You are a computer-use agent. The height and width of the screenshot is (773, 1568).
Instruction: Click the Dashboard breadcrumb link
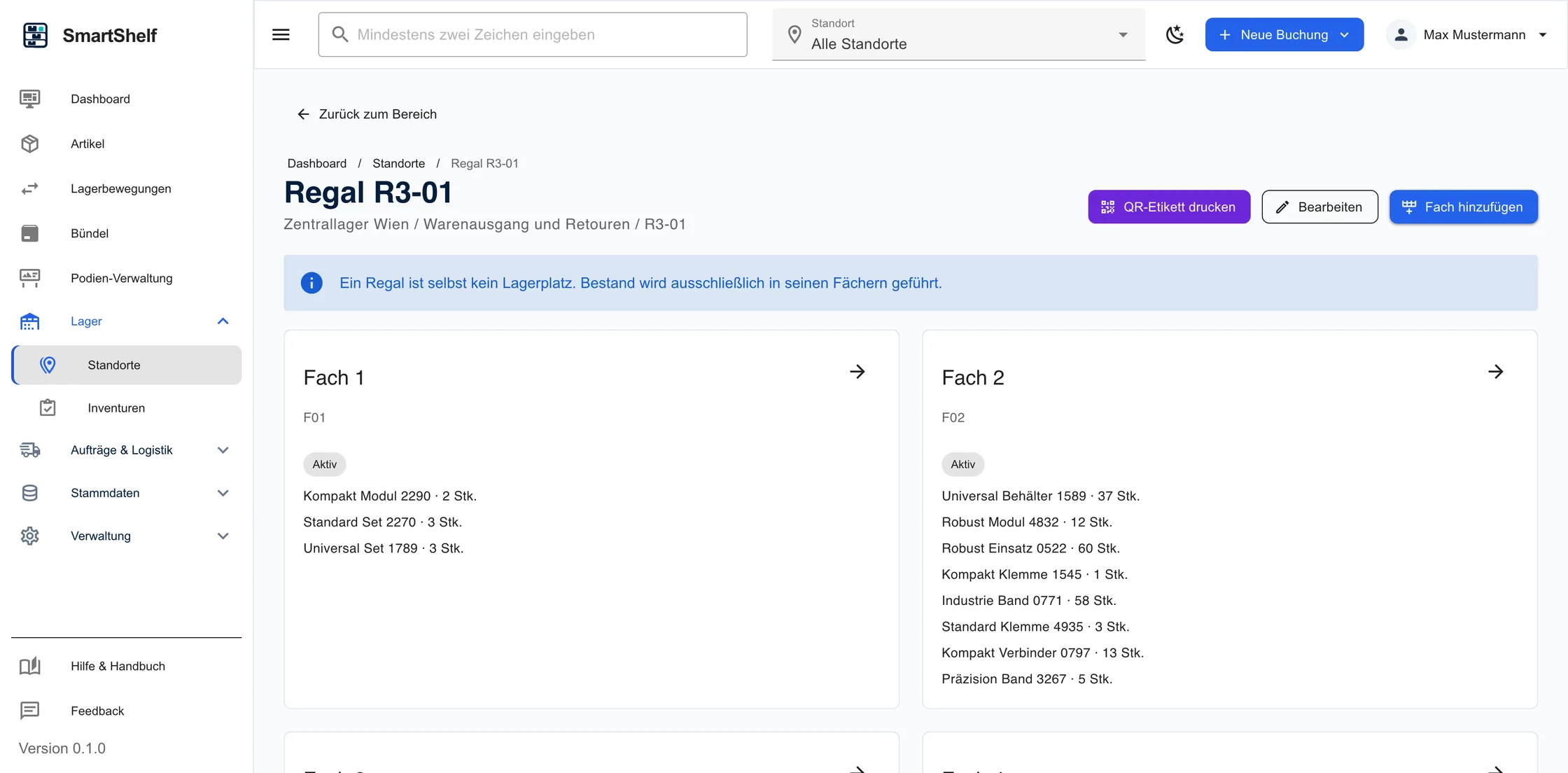(x=317, y=163)
